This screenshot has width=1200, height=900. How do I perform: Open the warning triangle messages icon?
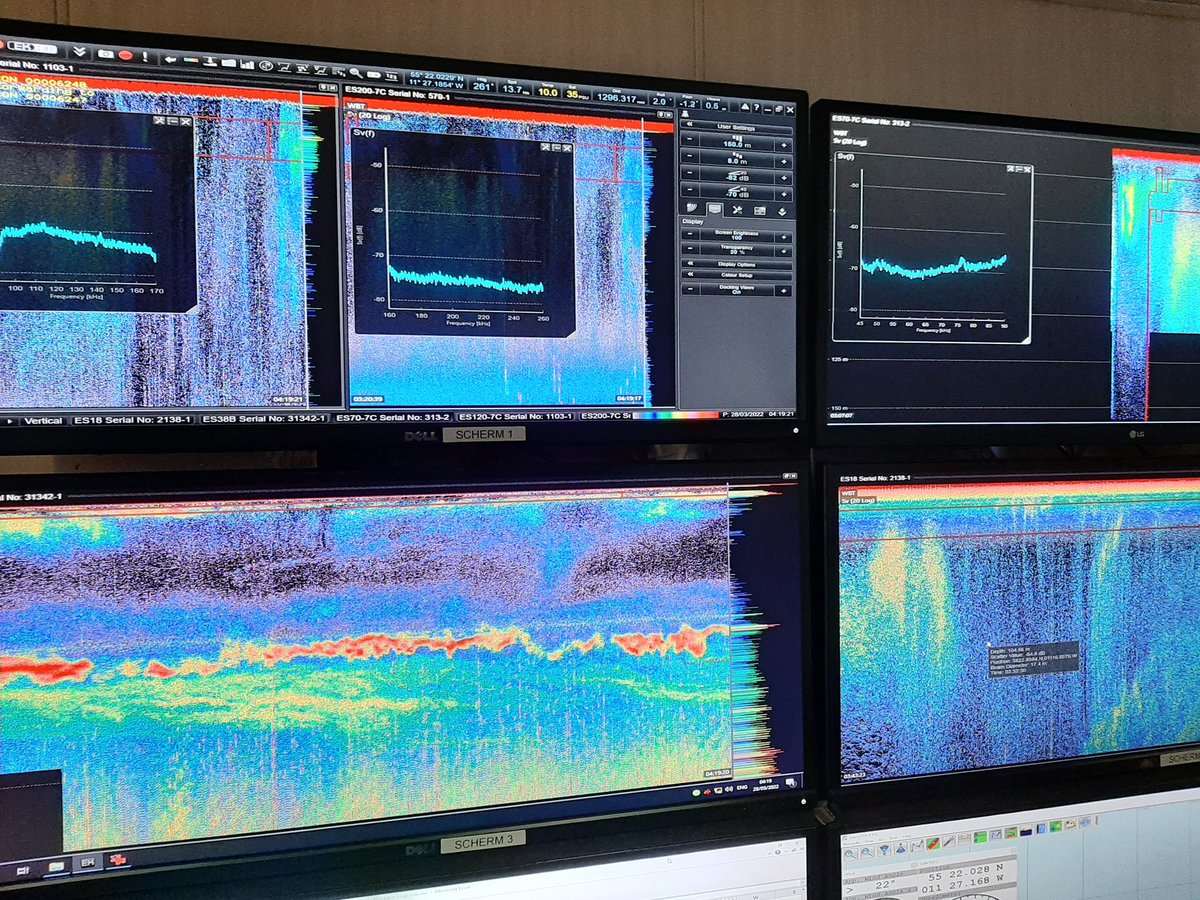point(745,107)
